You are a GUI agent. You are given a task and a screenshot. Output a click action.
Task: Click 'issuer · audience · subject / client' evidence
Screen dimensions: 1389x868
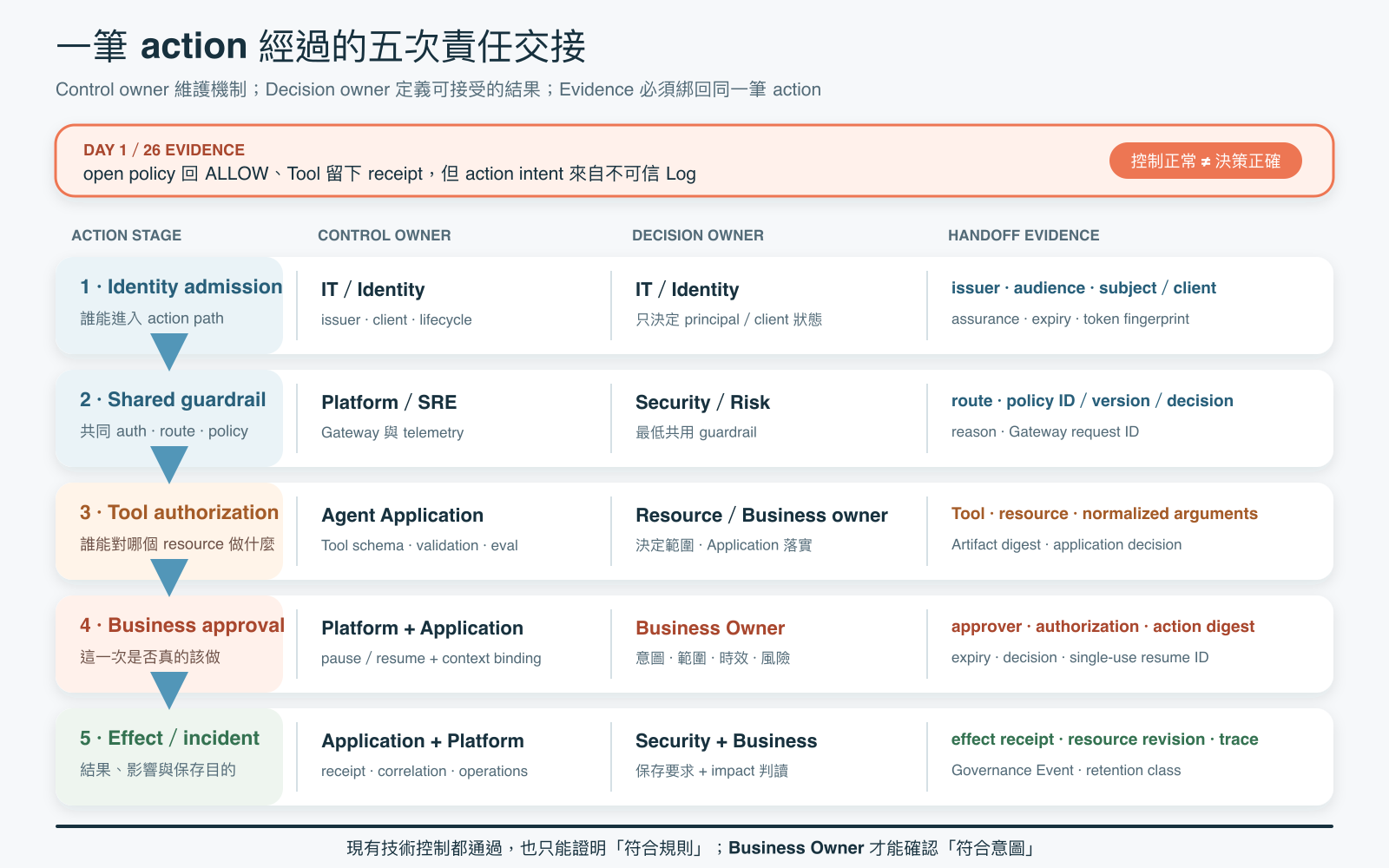tap(1083, 288)
